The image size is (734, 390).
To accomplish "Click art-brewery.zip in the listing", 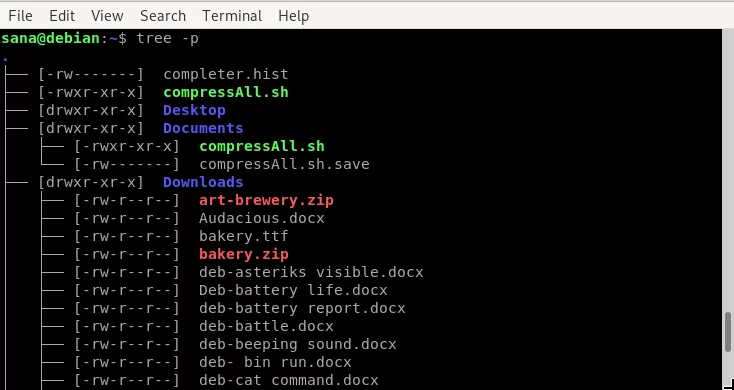I will pyautogui.click(x=266, y=200).
